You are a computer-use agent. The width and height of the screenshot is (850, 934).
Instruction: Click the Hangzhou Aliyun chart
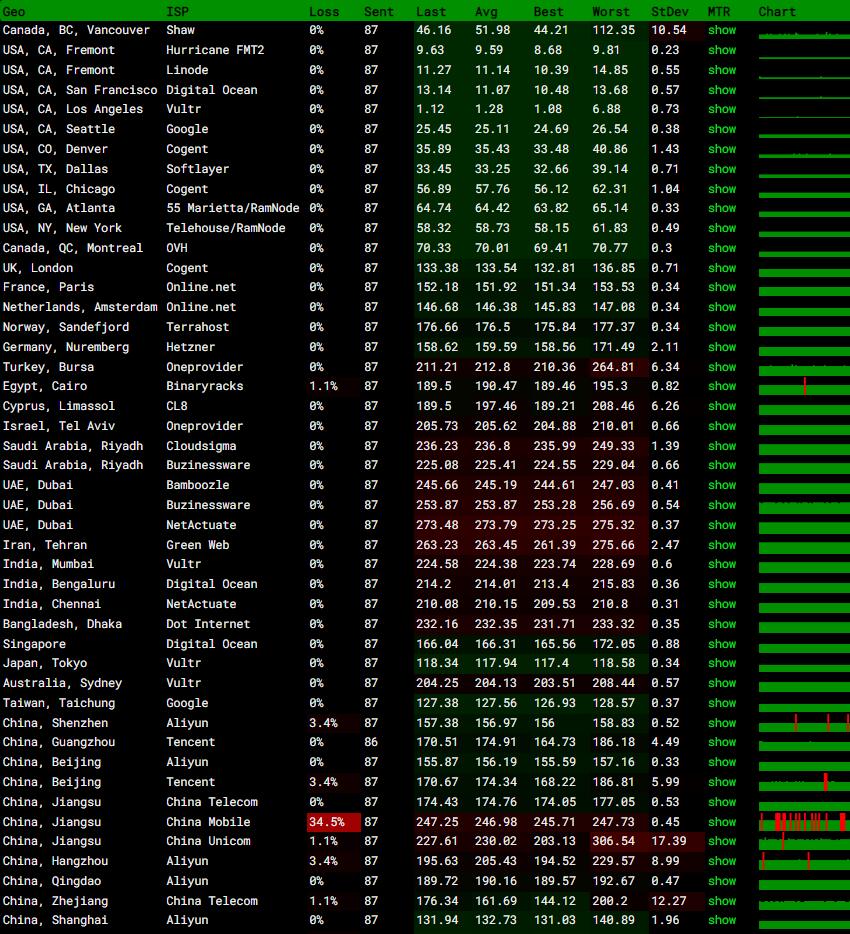(804, 861)
